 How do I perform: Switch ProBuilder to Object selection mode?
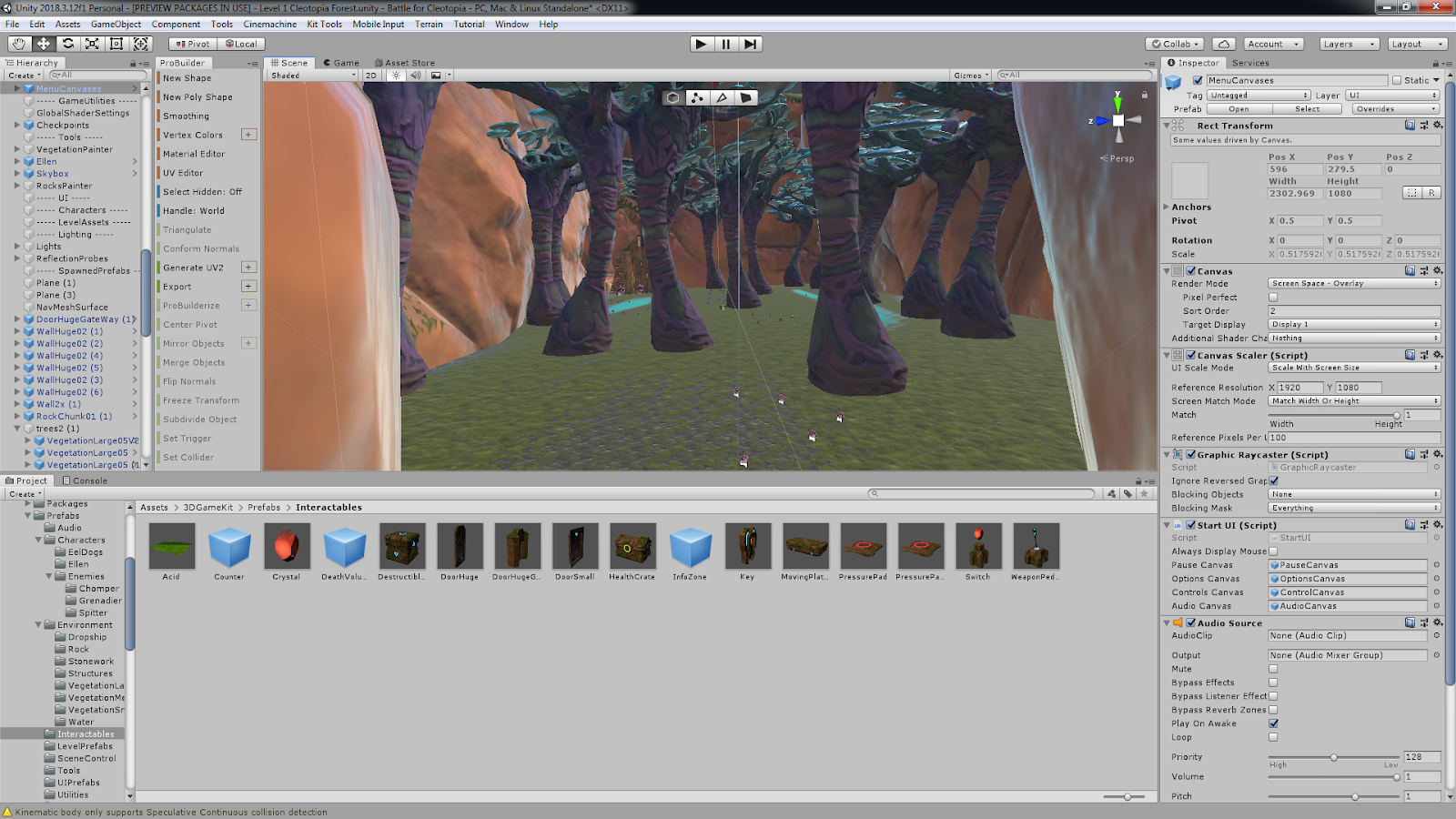(x=672, y=97)
